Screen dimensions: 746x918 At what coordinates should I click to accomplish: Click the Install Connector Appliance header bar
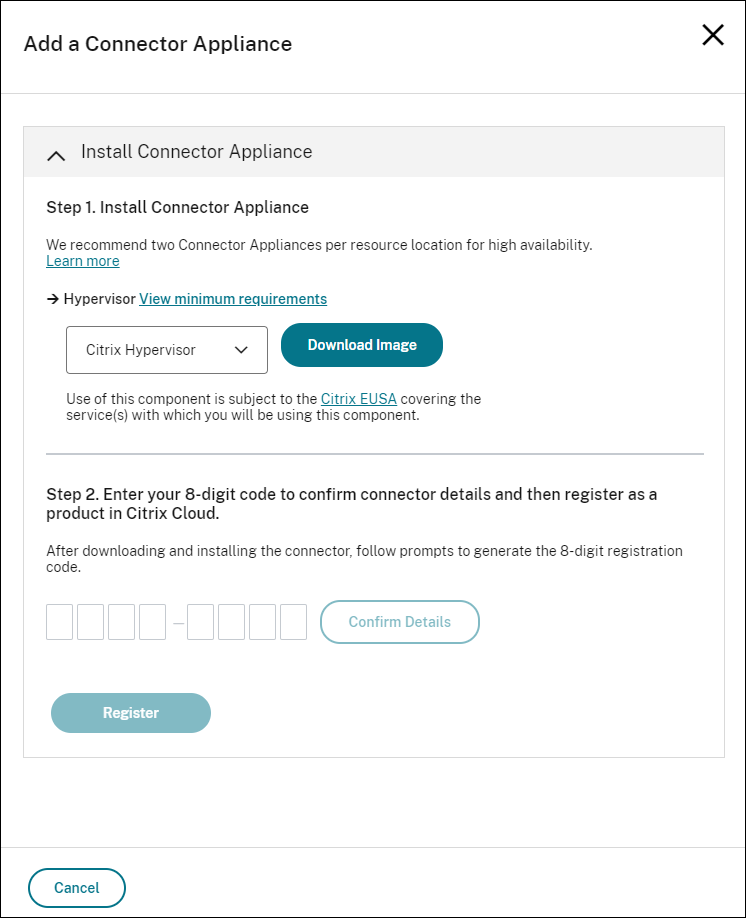point(374,150)
